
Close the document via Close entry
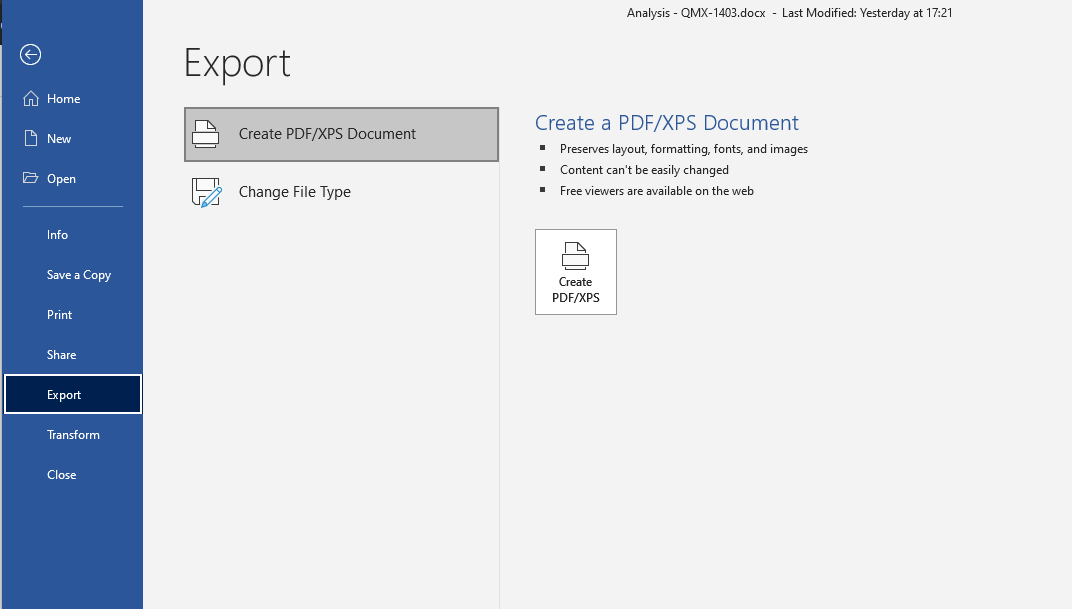(72, 474)
